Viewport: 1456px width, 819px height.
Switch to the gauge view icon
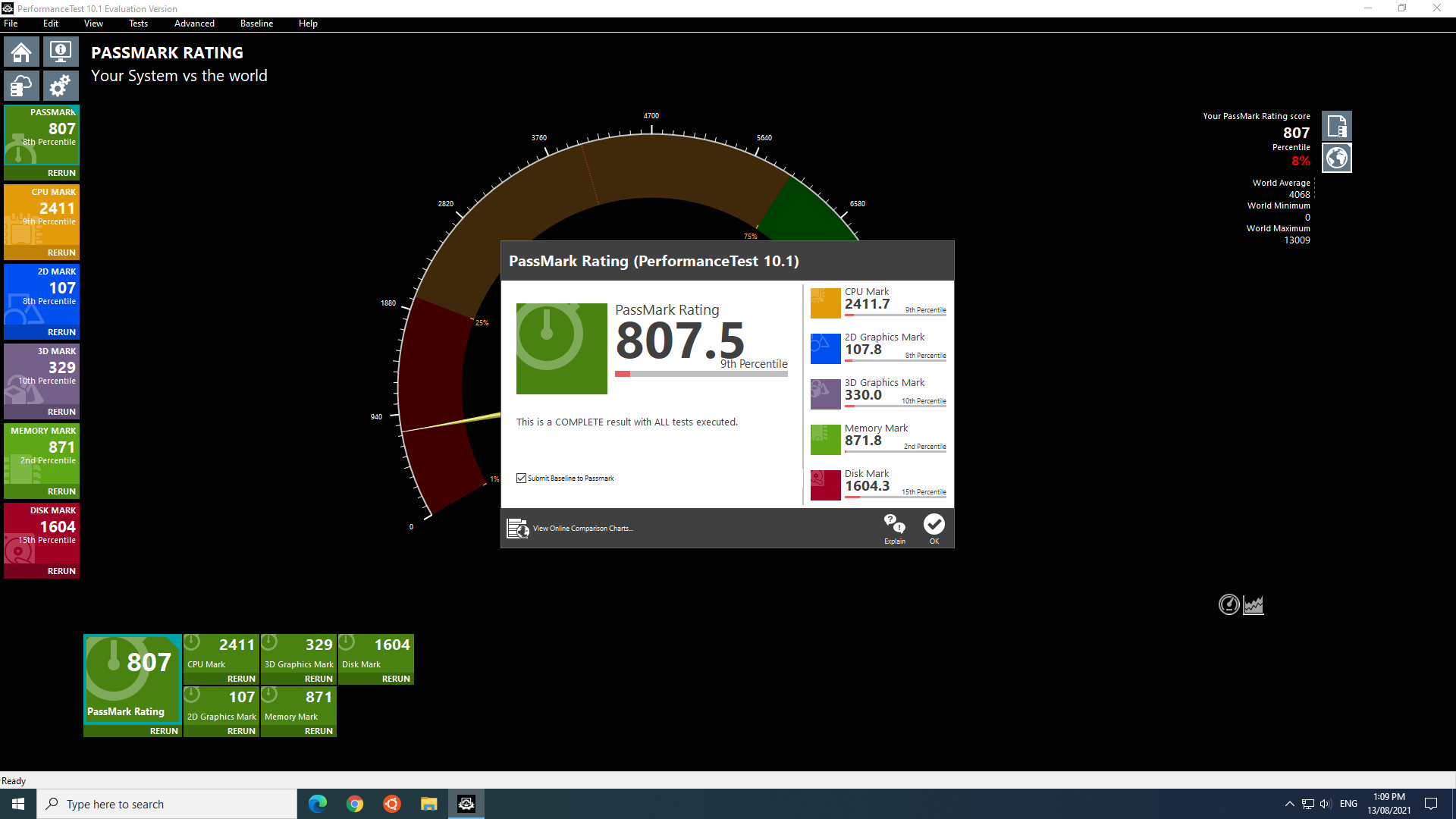coord(1228,604)
